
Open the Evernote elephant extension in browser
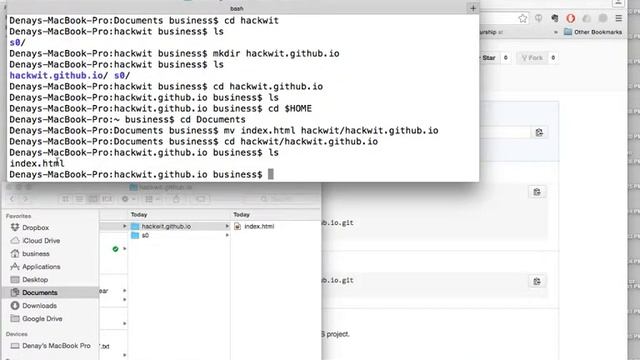(x=554, y=18)
